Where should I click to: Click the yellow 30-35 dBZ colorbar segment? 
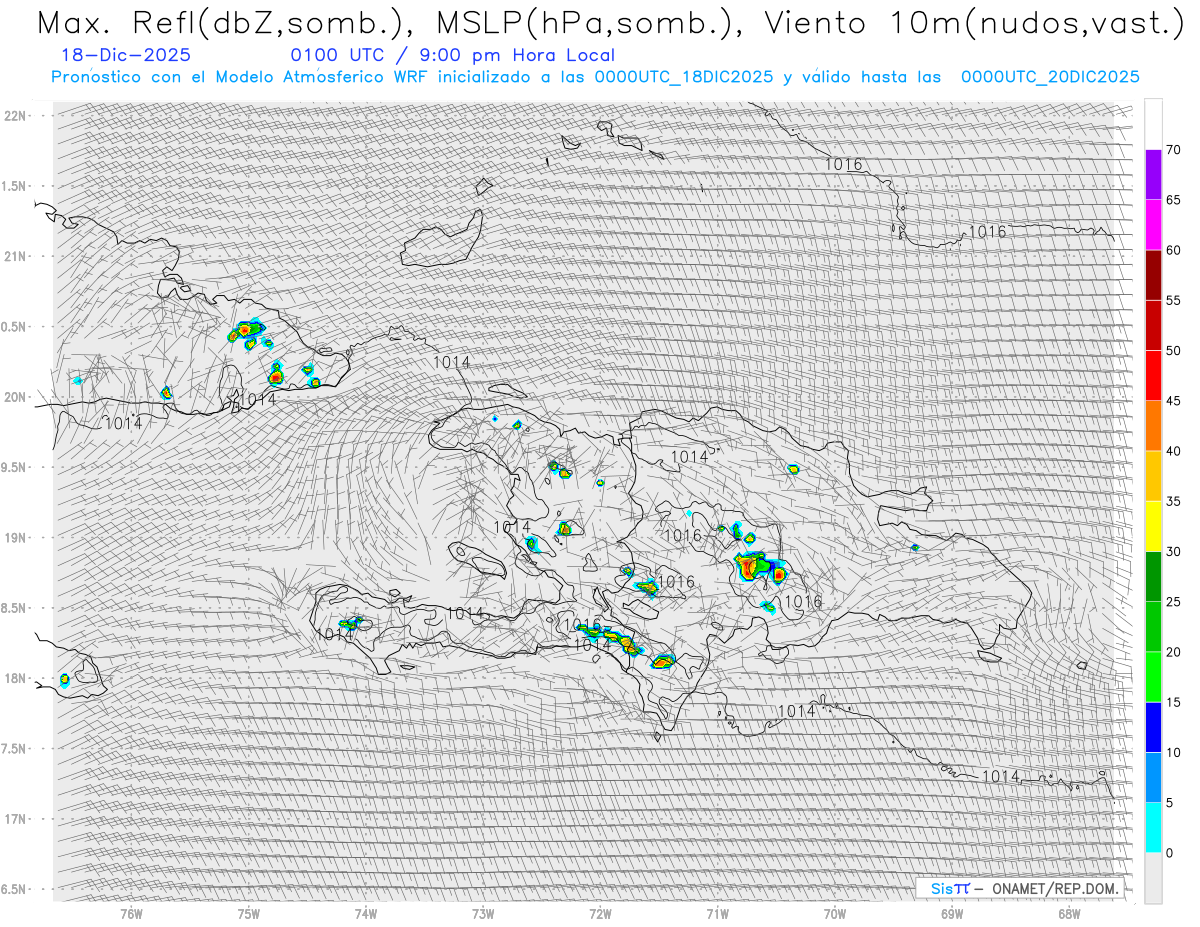pos(1153,526)
